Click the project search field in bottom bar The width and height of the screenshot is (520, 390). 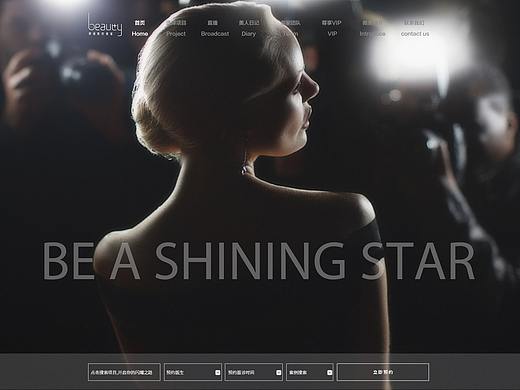pyautogui.click(x=124, y=372)
